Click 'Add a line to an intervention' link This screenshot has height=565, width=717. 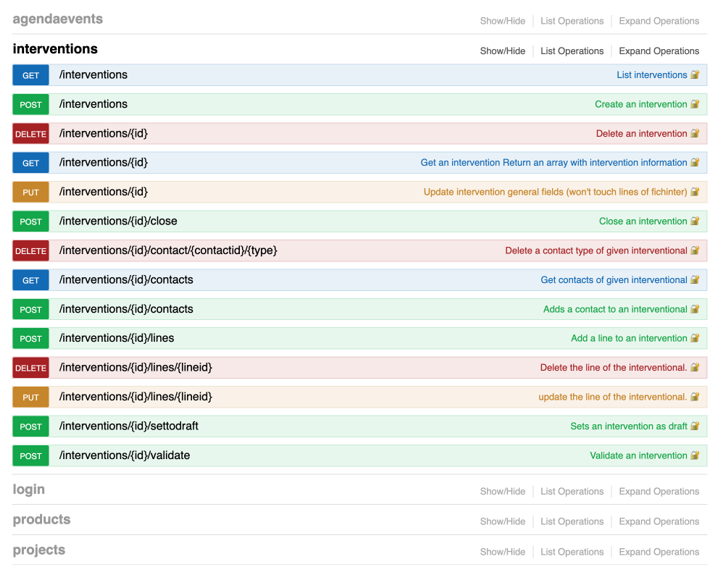tap(629, 338)
